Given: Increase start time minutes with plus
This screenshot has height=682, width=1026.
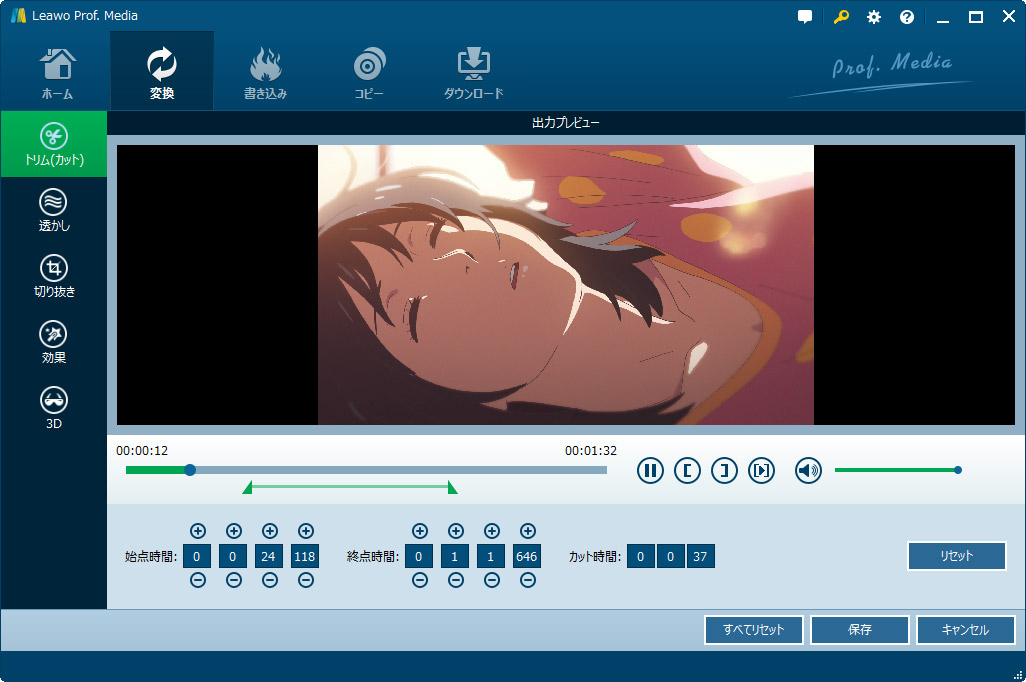Looking at the screenshot, I should pos(234,531).
